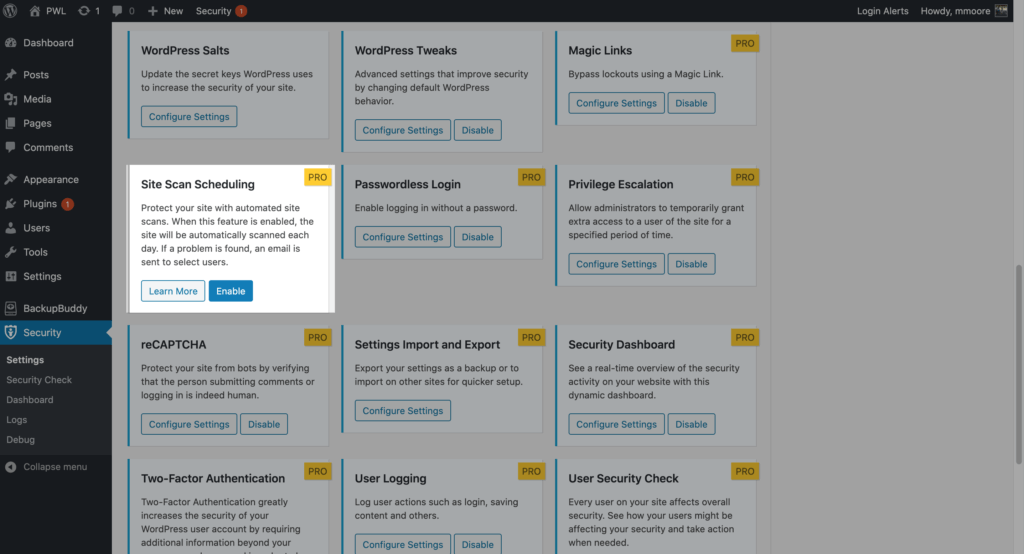Click the Pages icon in sidebar
This screenshot has width=1024, height=554.
(10, 123)
